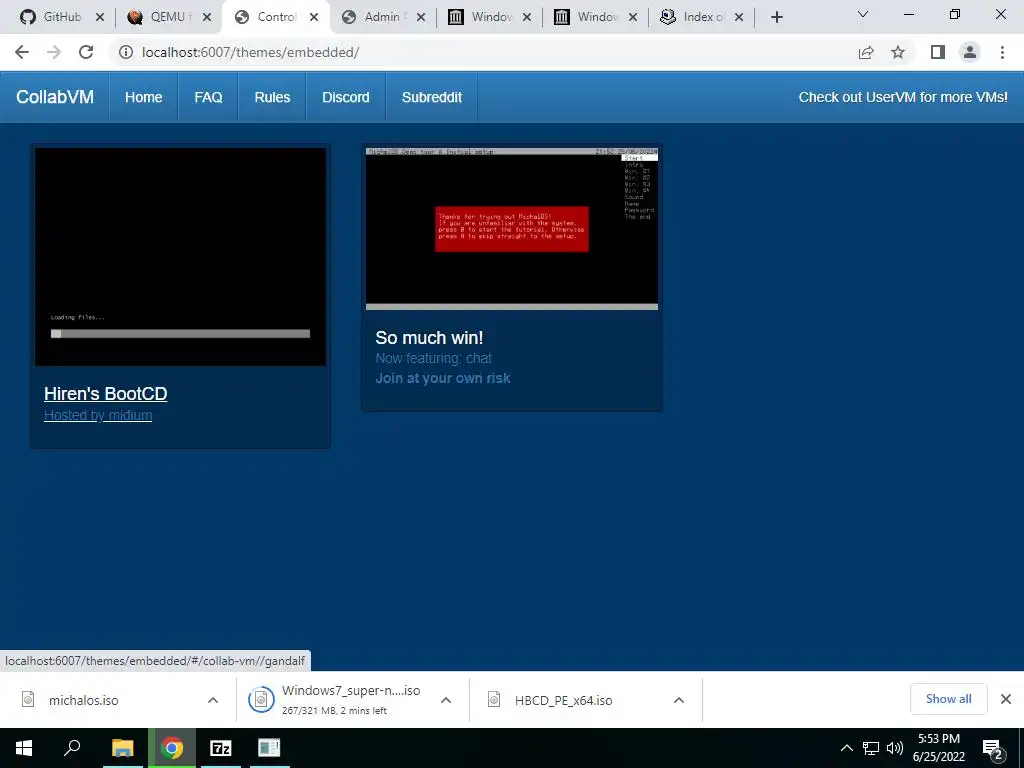
Task: Open the Subreddit nav link
Action: pyautogui.click(x=432, y=97)
